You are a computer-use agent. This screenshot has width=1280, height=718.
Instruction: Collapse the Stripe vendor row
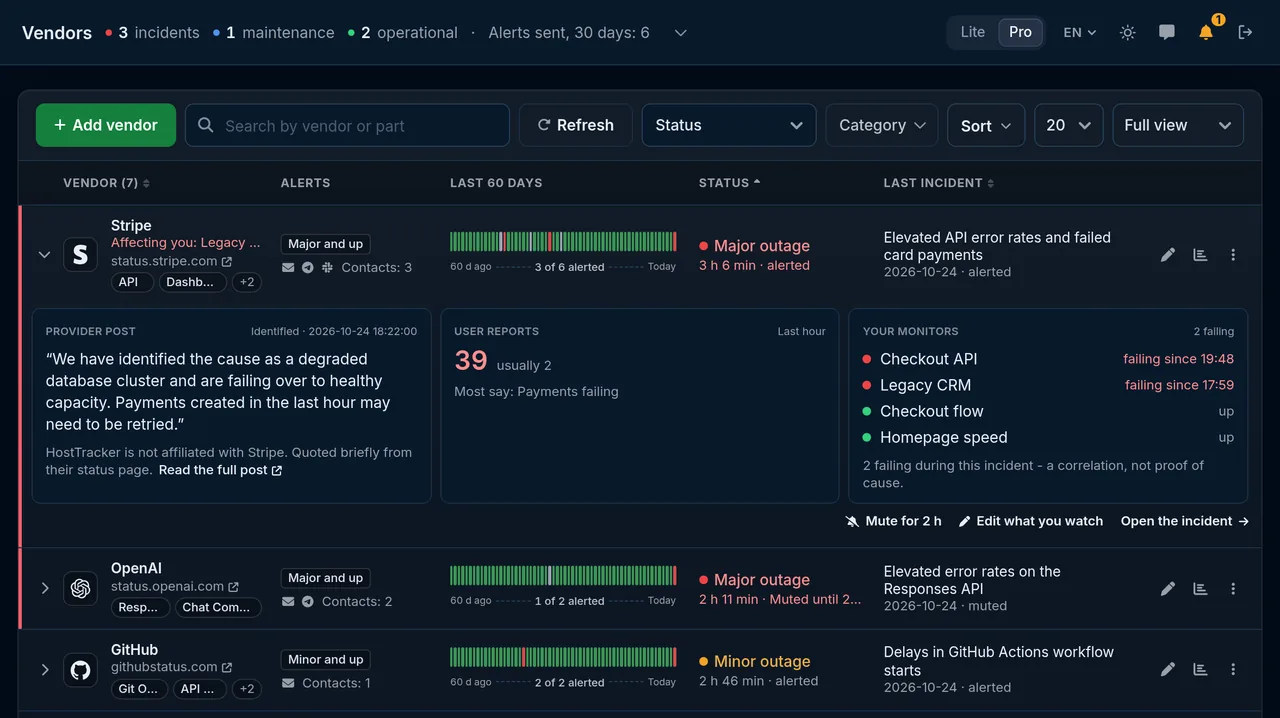[44, 255]
